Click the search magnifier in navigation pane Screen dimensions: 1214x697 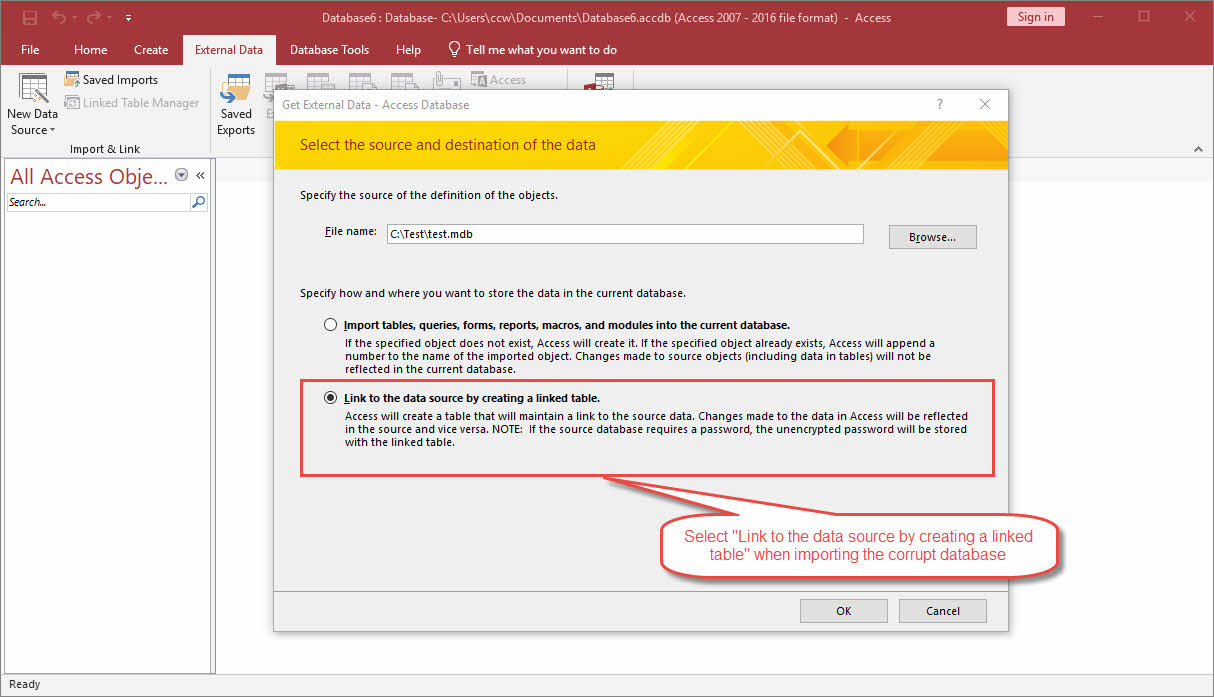198,202
